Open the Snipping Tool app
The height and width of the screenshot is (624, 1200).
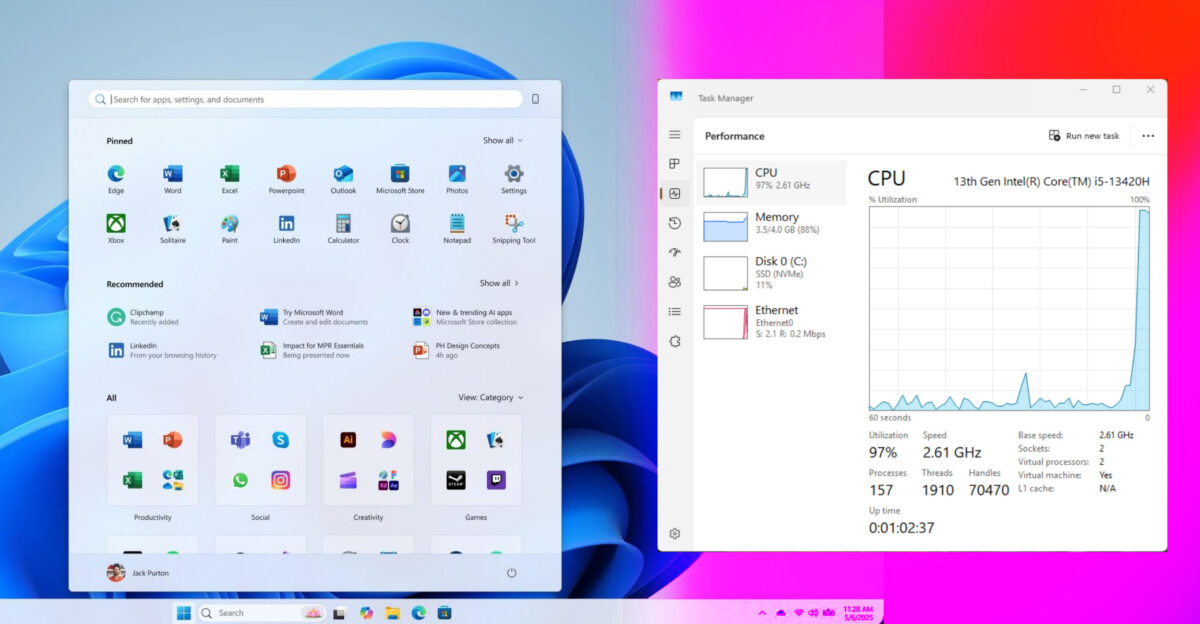pyautogui.click(x=514, y=229)
